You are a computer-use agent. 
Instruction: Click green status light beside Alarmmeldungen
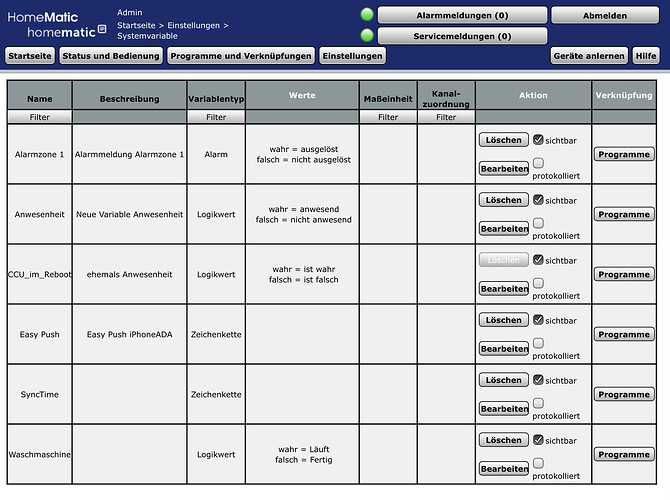click(x=367, y=15)
